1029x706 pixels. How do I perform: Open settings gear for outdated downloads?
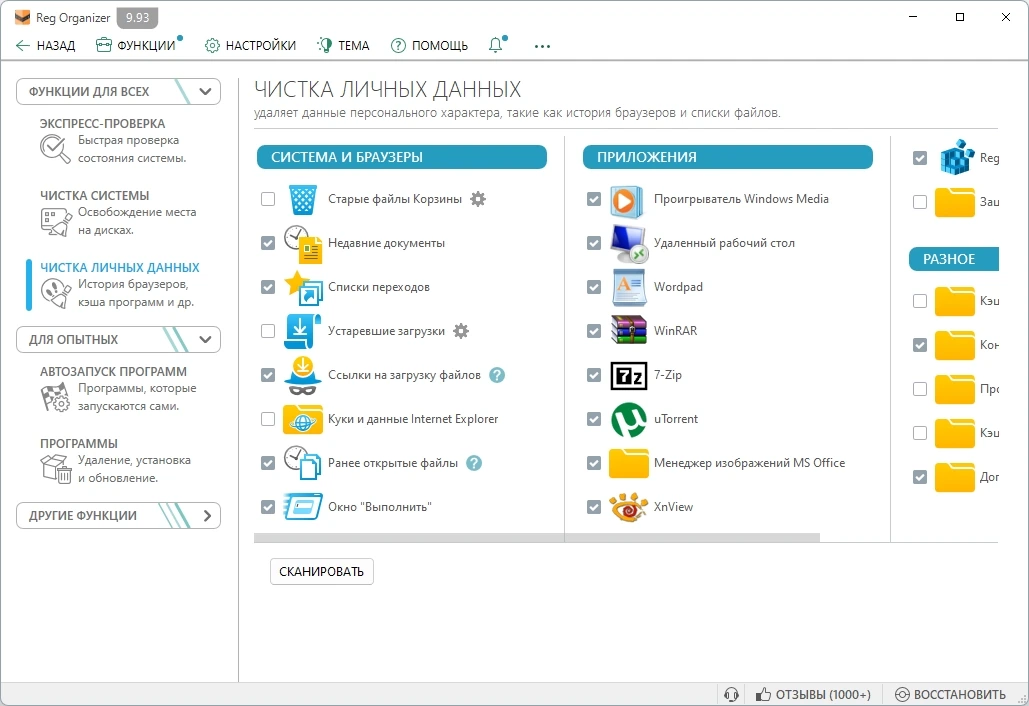point(461,331)
